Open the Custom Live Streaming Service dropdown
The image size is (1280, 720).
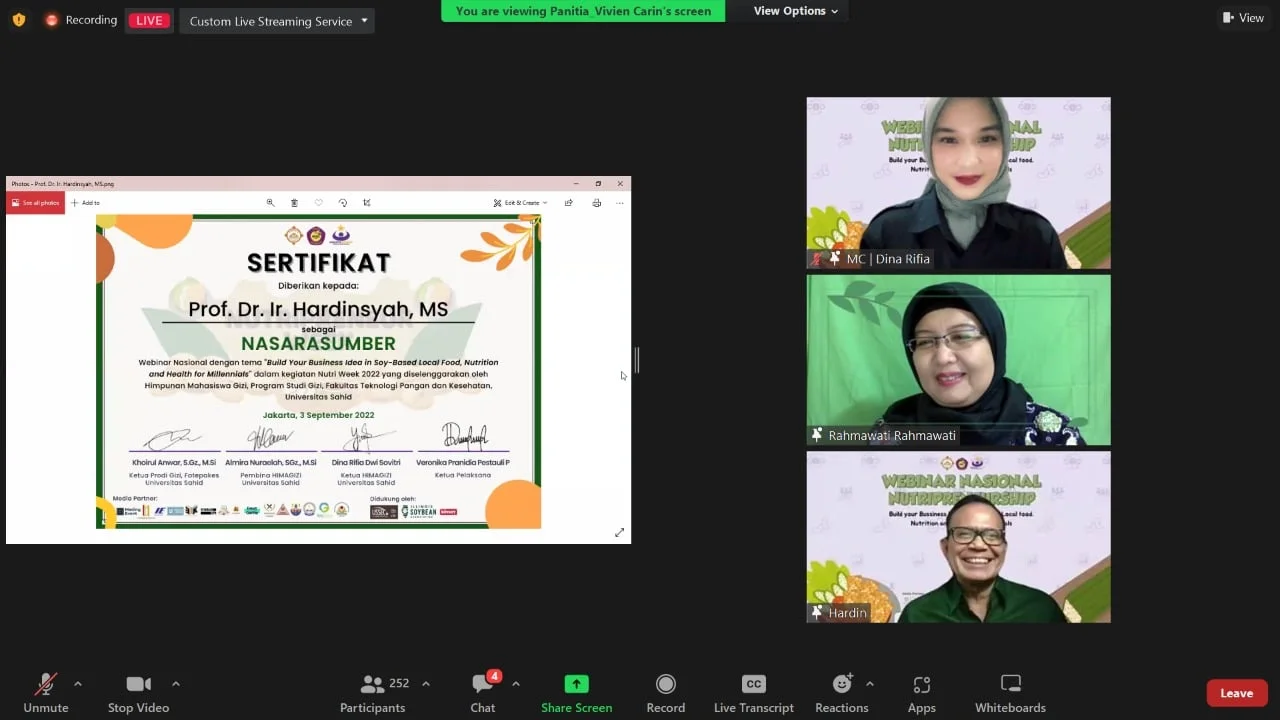(278, 21)
